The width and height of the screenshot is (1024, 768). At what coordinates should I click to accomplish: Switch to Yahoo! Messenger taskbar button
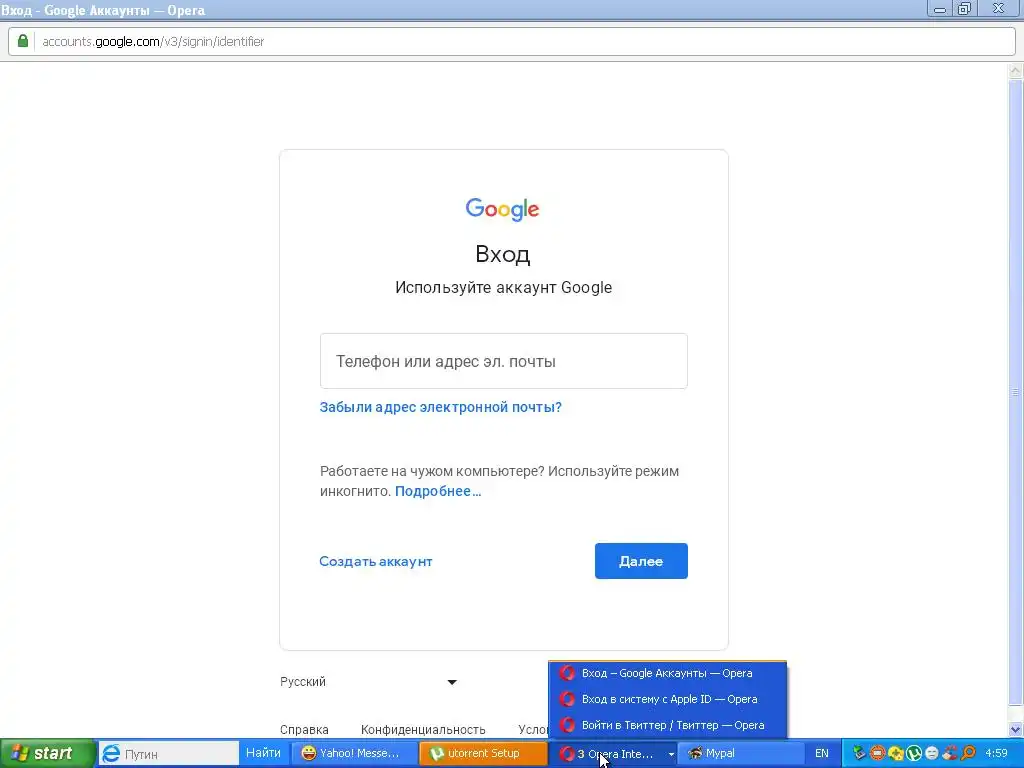[353, 754]
